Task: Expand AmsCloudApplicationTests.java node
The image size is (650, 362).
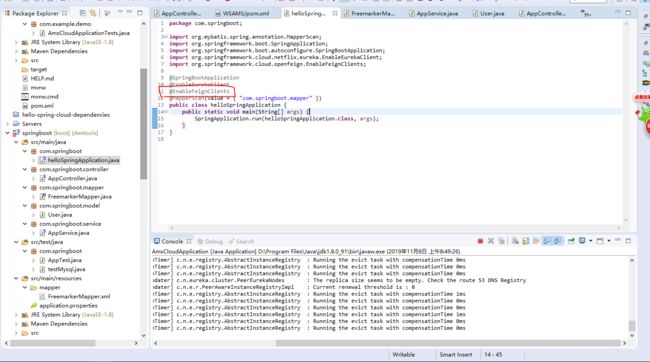Action: click(x=33, y=33)
